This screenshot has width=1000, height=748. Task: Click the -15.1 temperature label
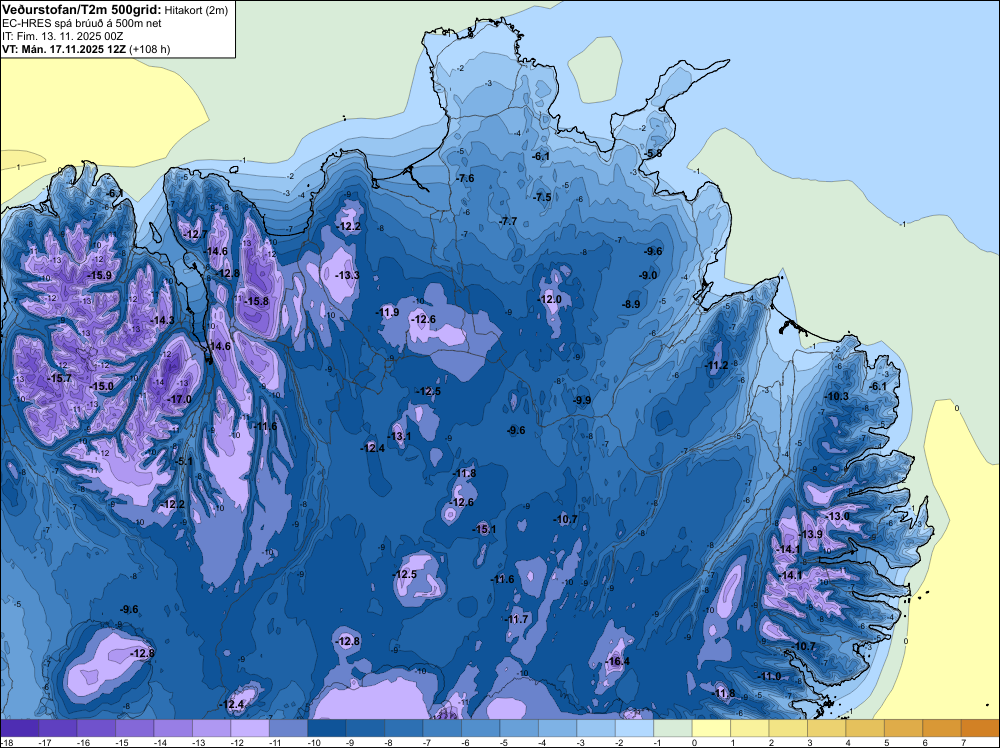pyautogui.click(x=484, y=529)
